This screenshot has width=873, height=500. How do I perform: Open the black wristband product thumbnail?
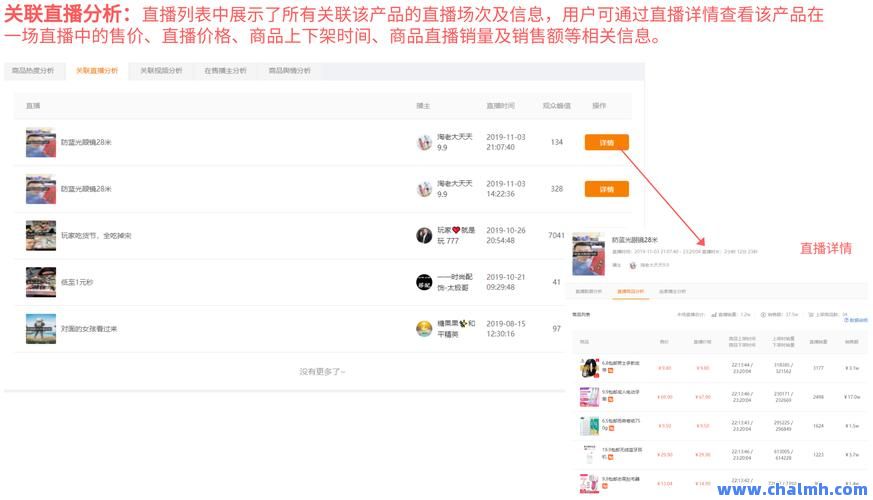pyautogui.click(x=589, y=368)
